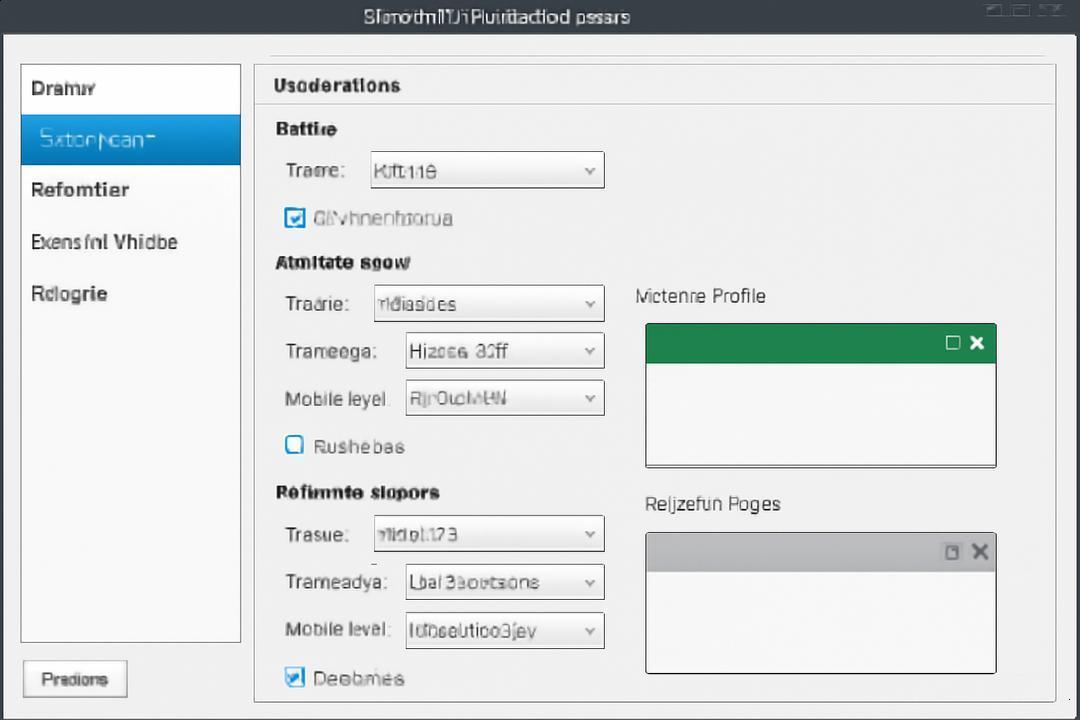Screen dimensions: 1080x720
Task: Choose Rdogrie in the sidebar
Action: (131, 294)
